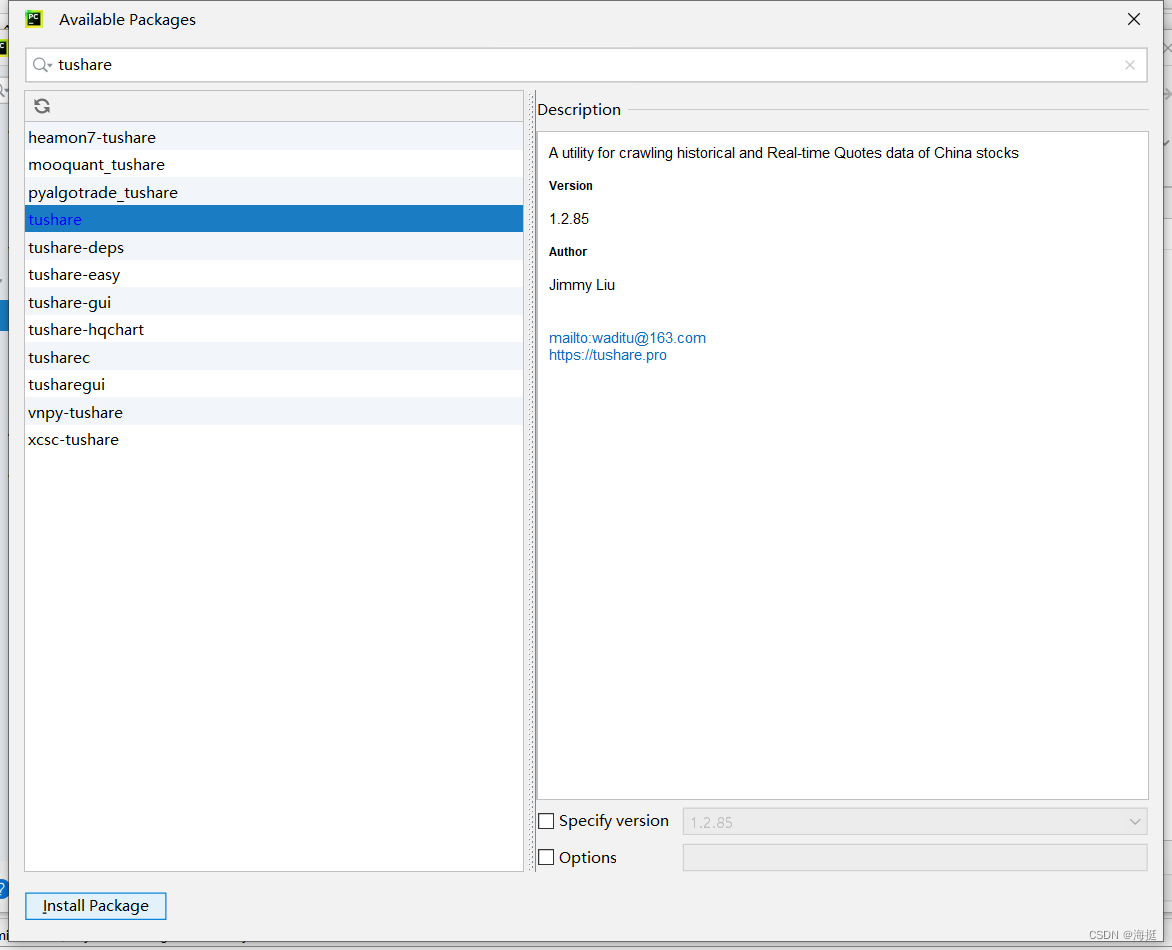Enable the Specify version checkbox
Viewport: 1172px width, 950px height.
[546, 821]
